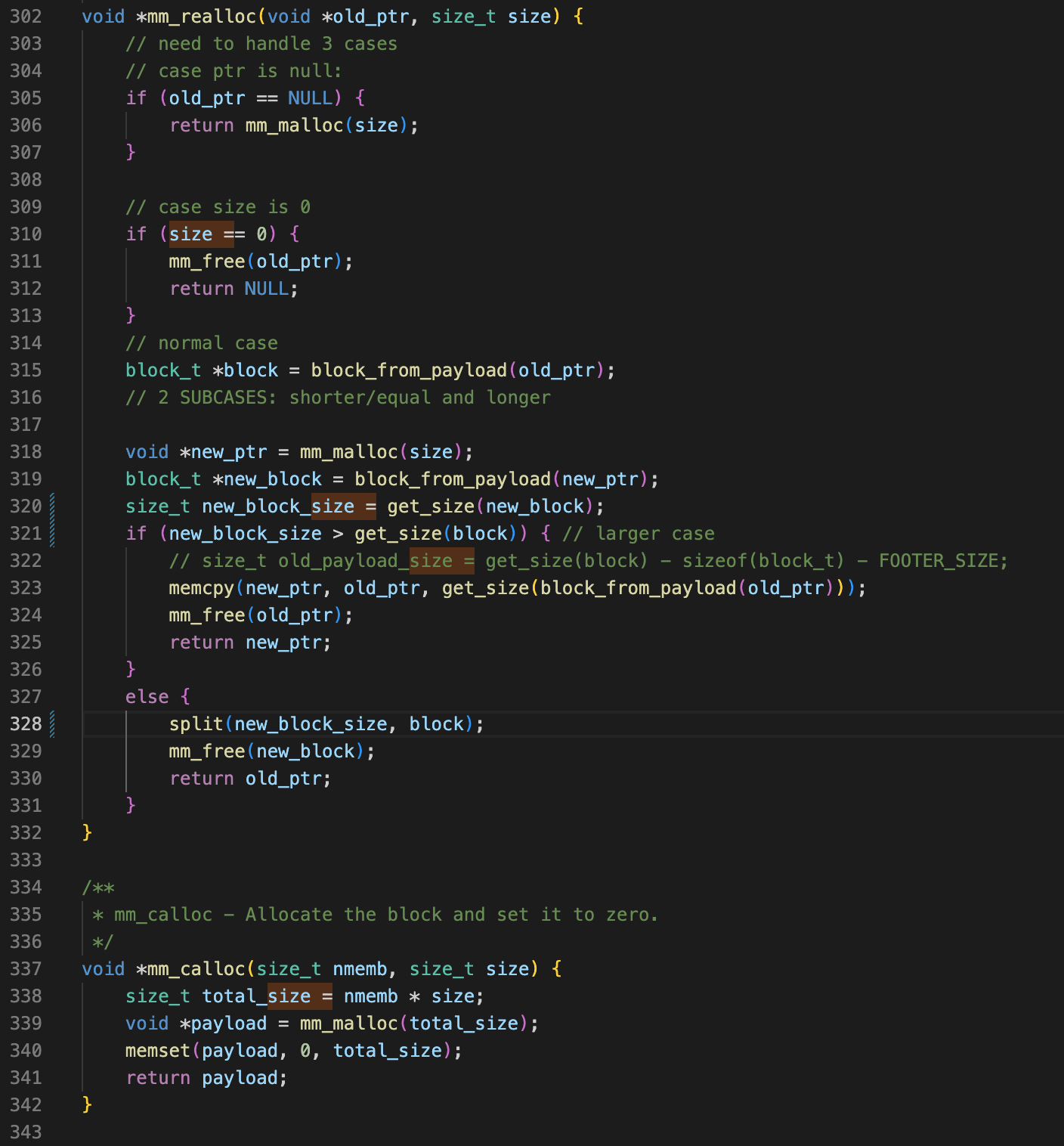
Task: Click the memcpy call on line 323
Action: click(202, 588)
